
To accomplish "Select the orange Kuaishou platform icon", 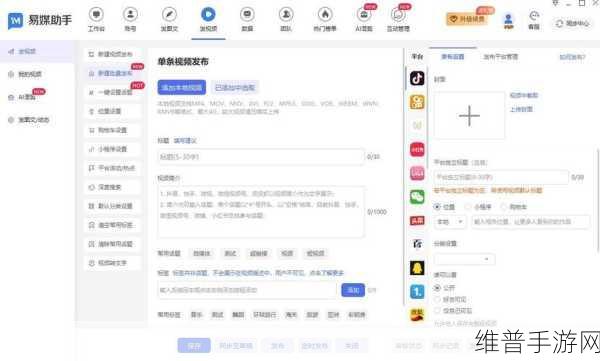I will click(417, 102).
